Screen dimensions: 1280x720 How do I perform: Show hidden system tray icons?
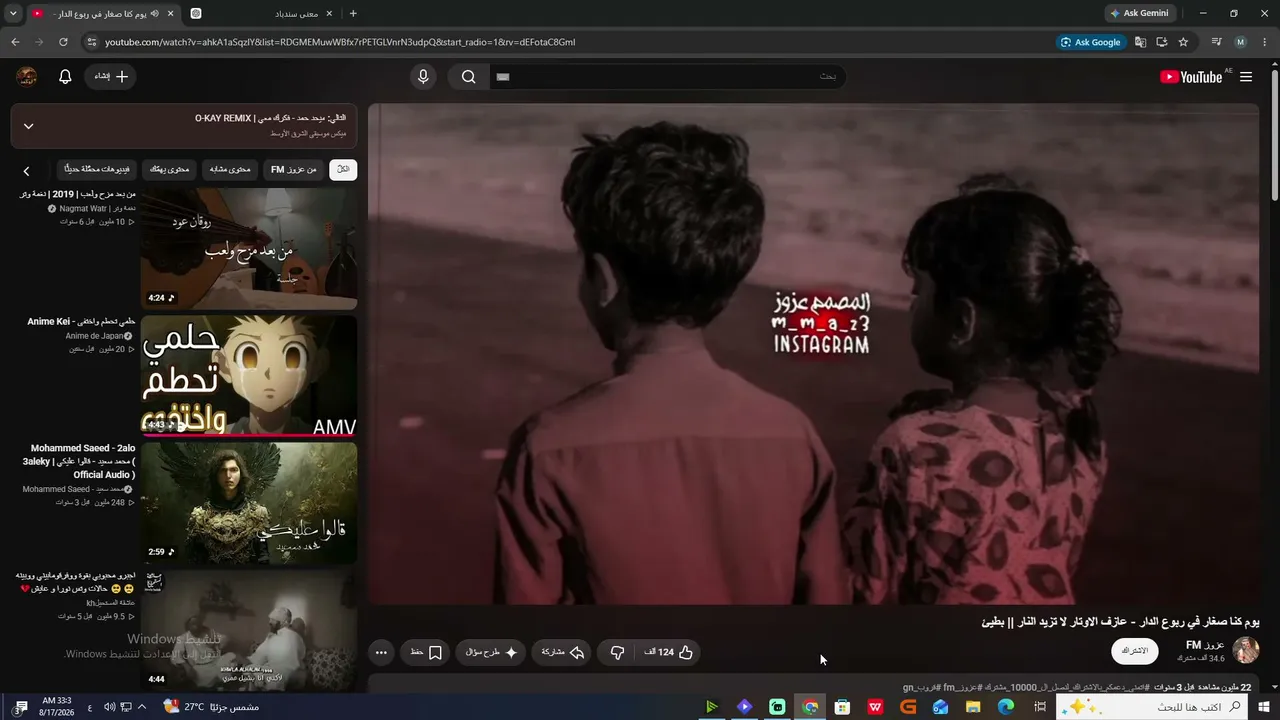pos(141,707)
